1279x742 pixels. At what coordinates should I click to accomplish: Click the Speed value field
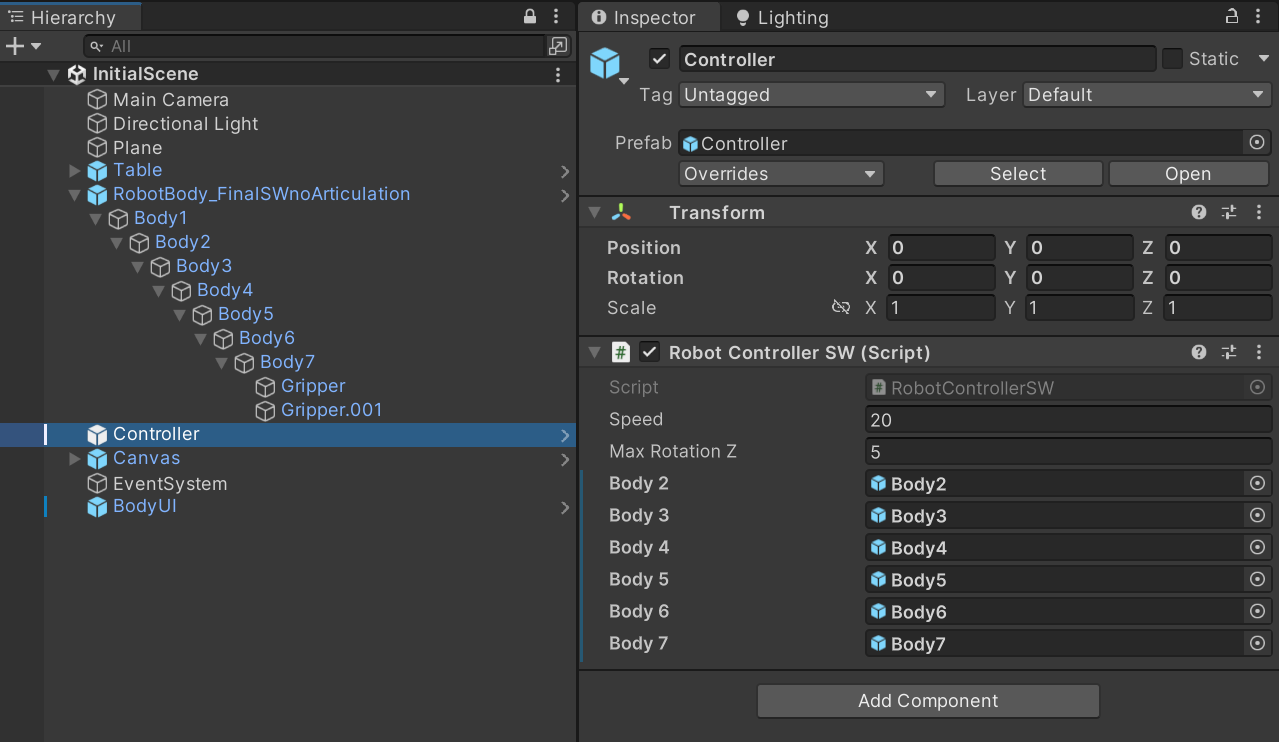pyautogui.click(x=1068, y=420)
